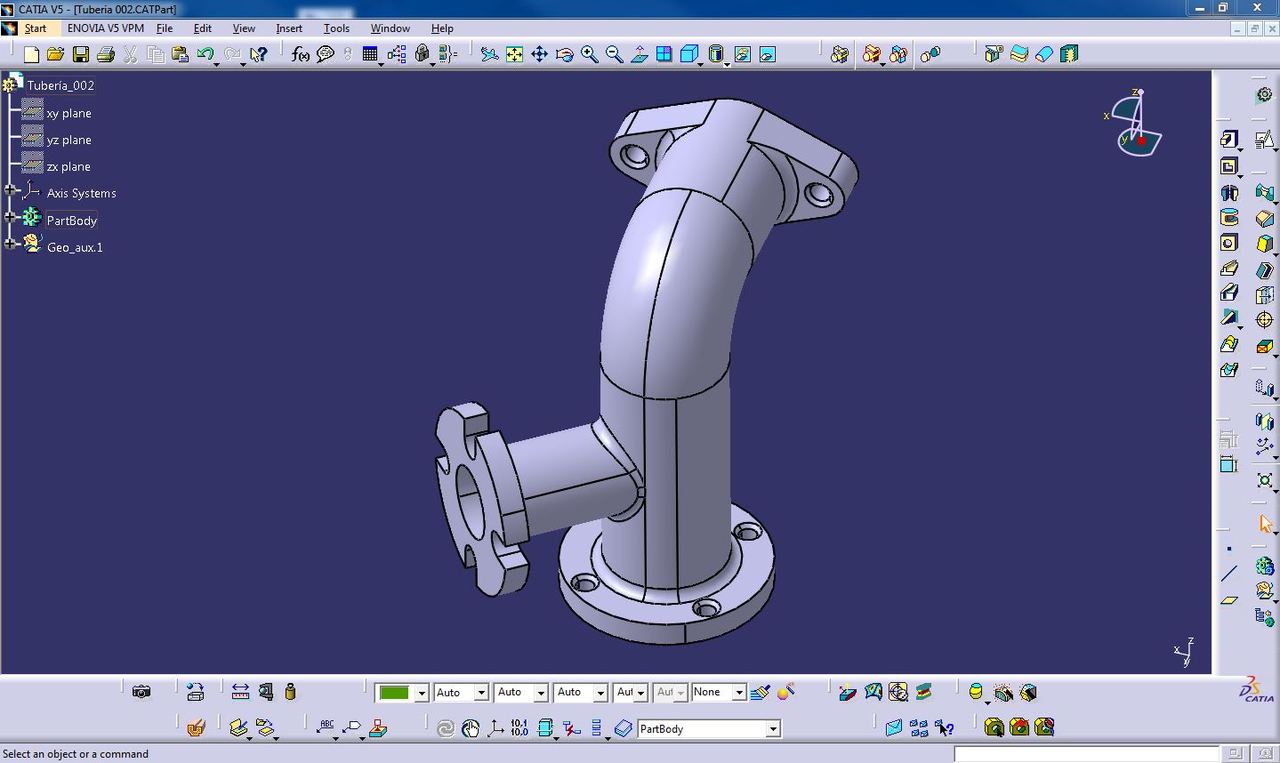Viewport: 1280px width, 763px height.
Task: Select the Tubería_002 root node
Action: point(60,86)
